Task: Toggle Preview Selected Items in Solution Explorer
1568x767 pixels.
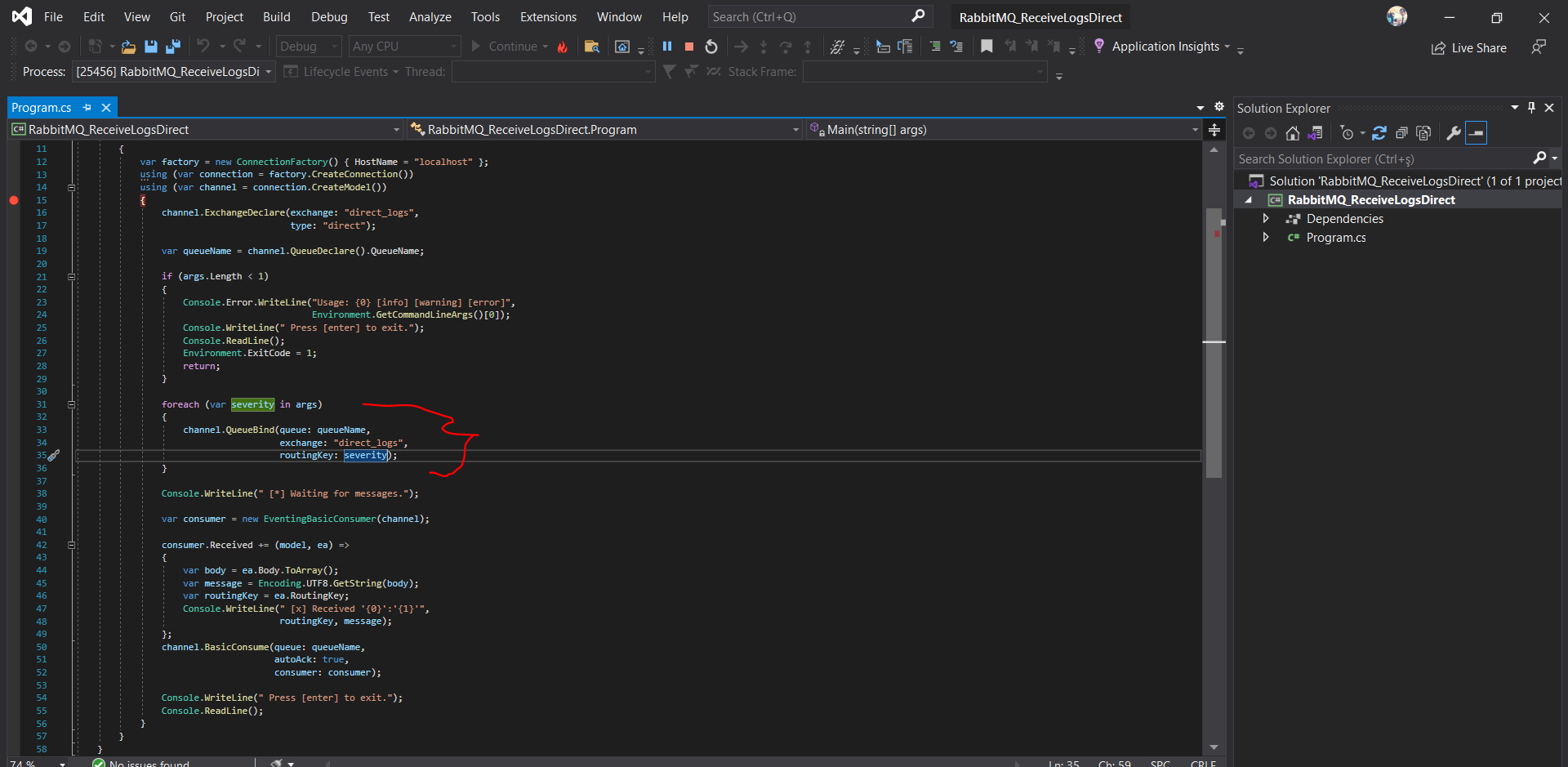Action: click(1477, 133)
